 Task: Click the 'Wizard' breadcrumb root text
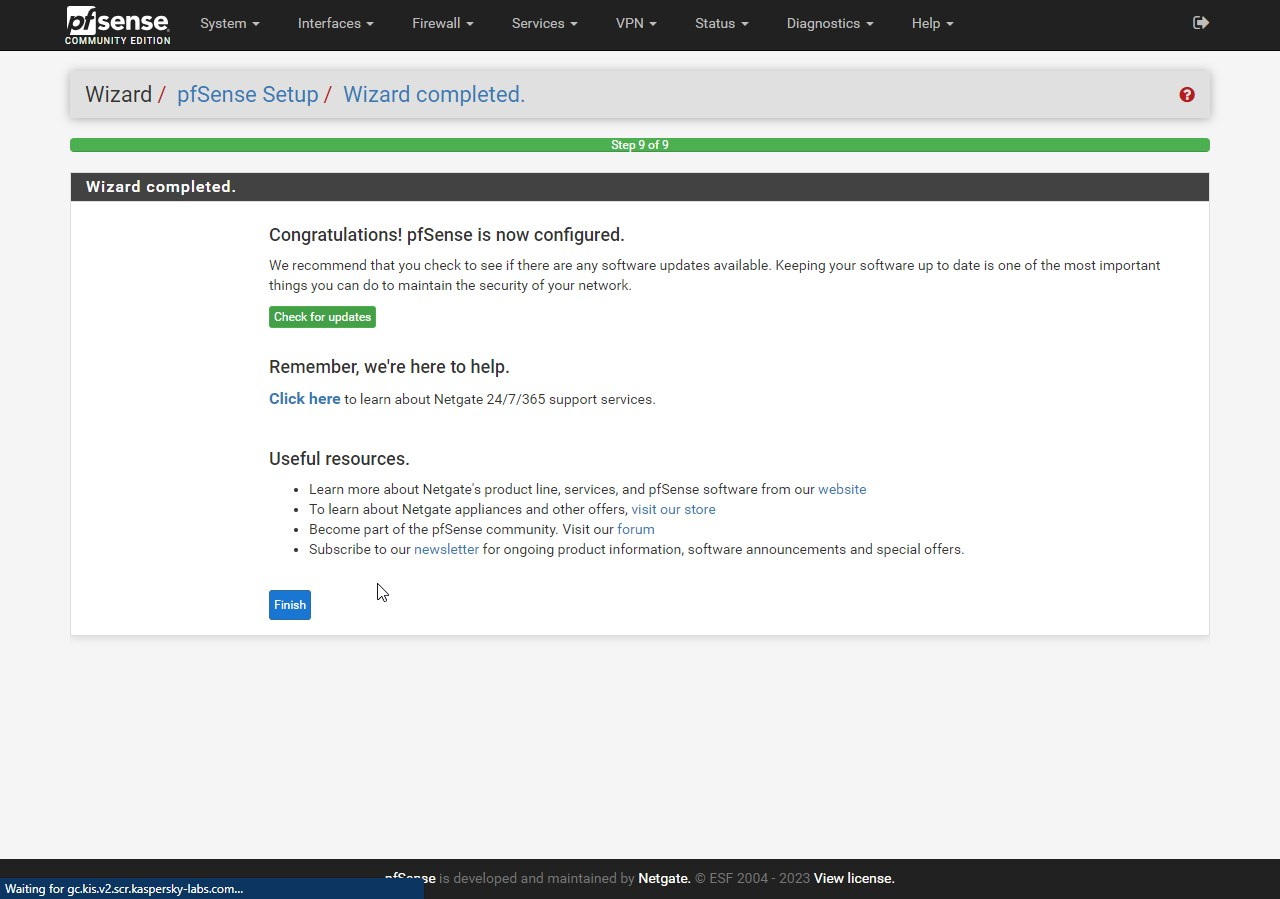click(x=118, y=95)
